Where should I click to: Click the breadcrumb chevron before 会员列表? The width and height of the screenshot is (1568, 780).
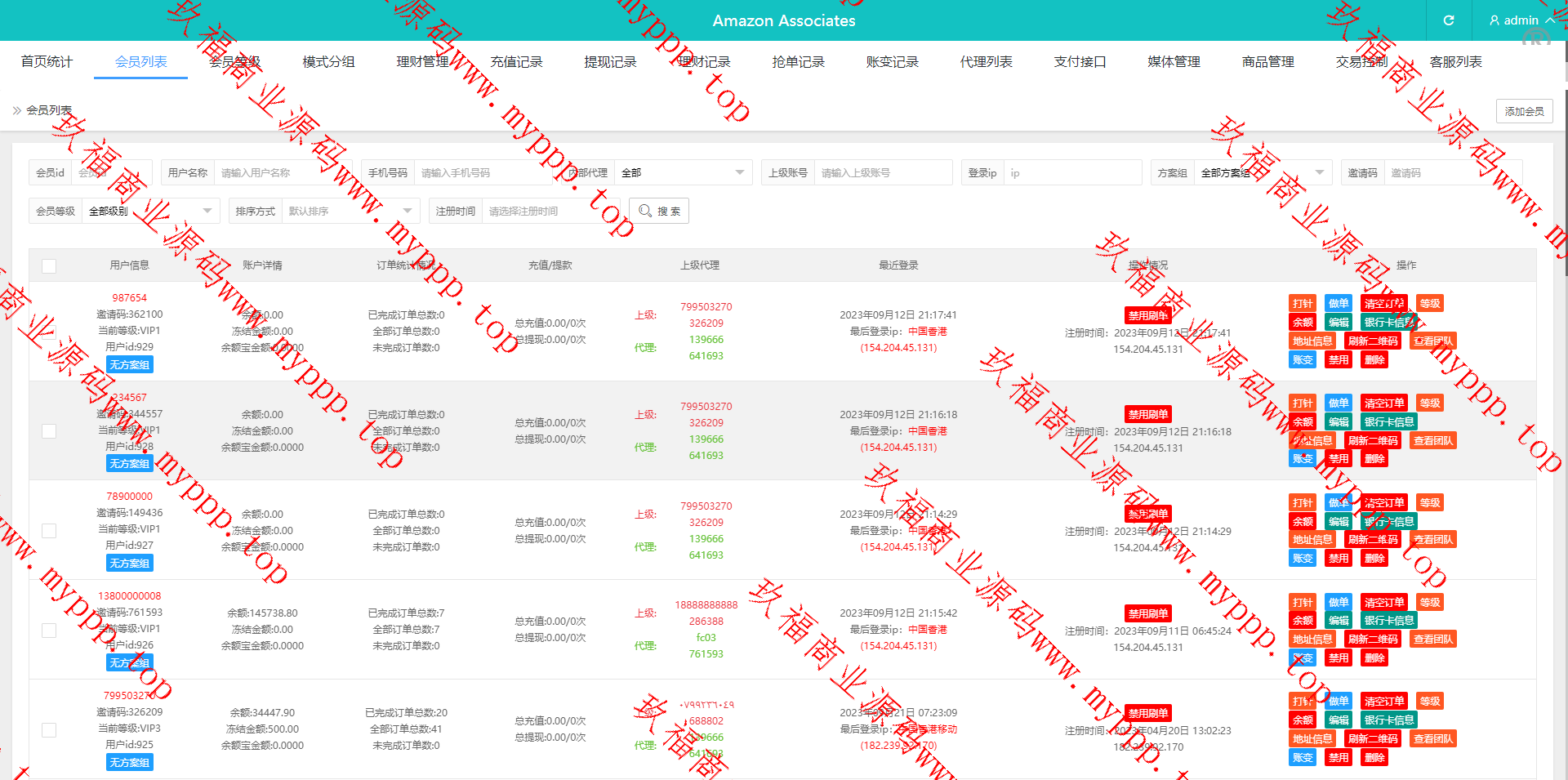pyautogui.click(x=16, y=110)
